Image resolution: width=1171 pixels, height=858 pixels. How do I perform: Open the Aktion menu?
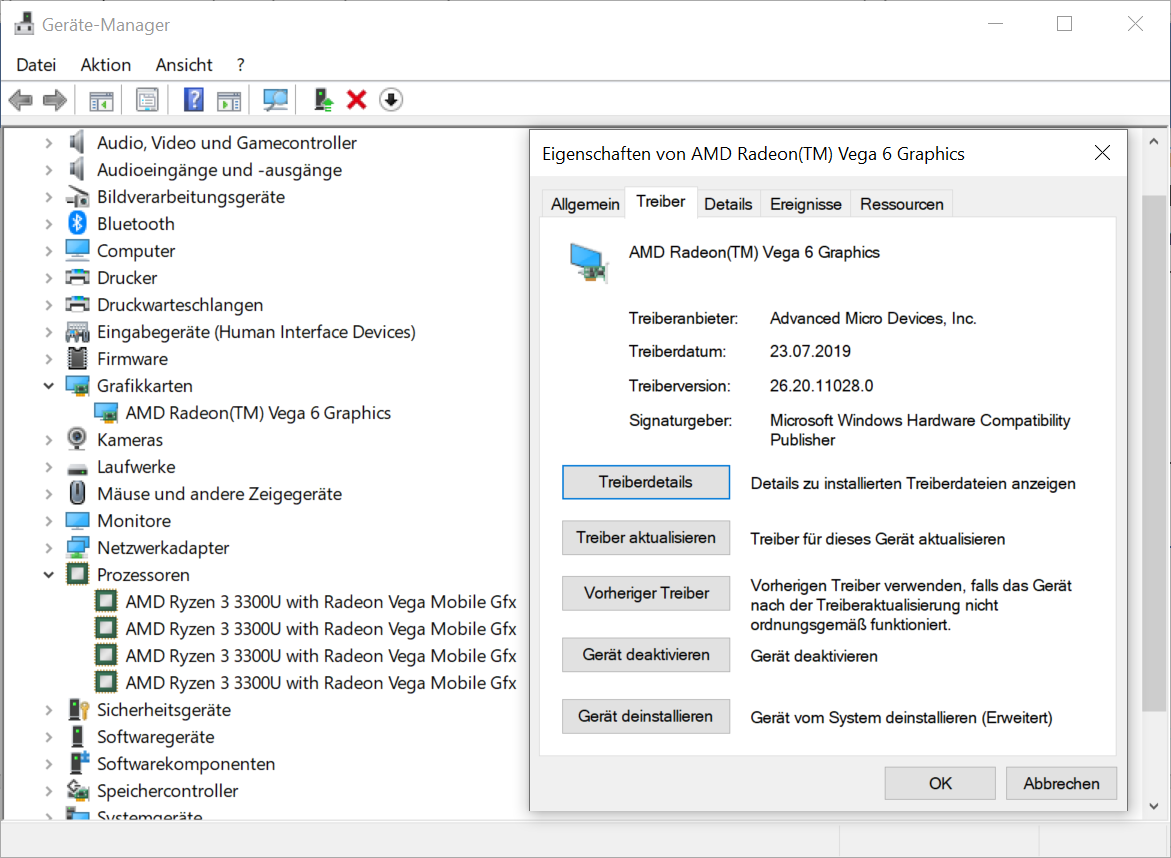[x=105, y=65]
